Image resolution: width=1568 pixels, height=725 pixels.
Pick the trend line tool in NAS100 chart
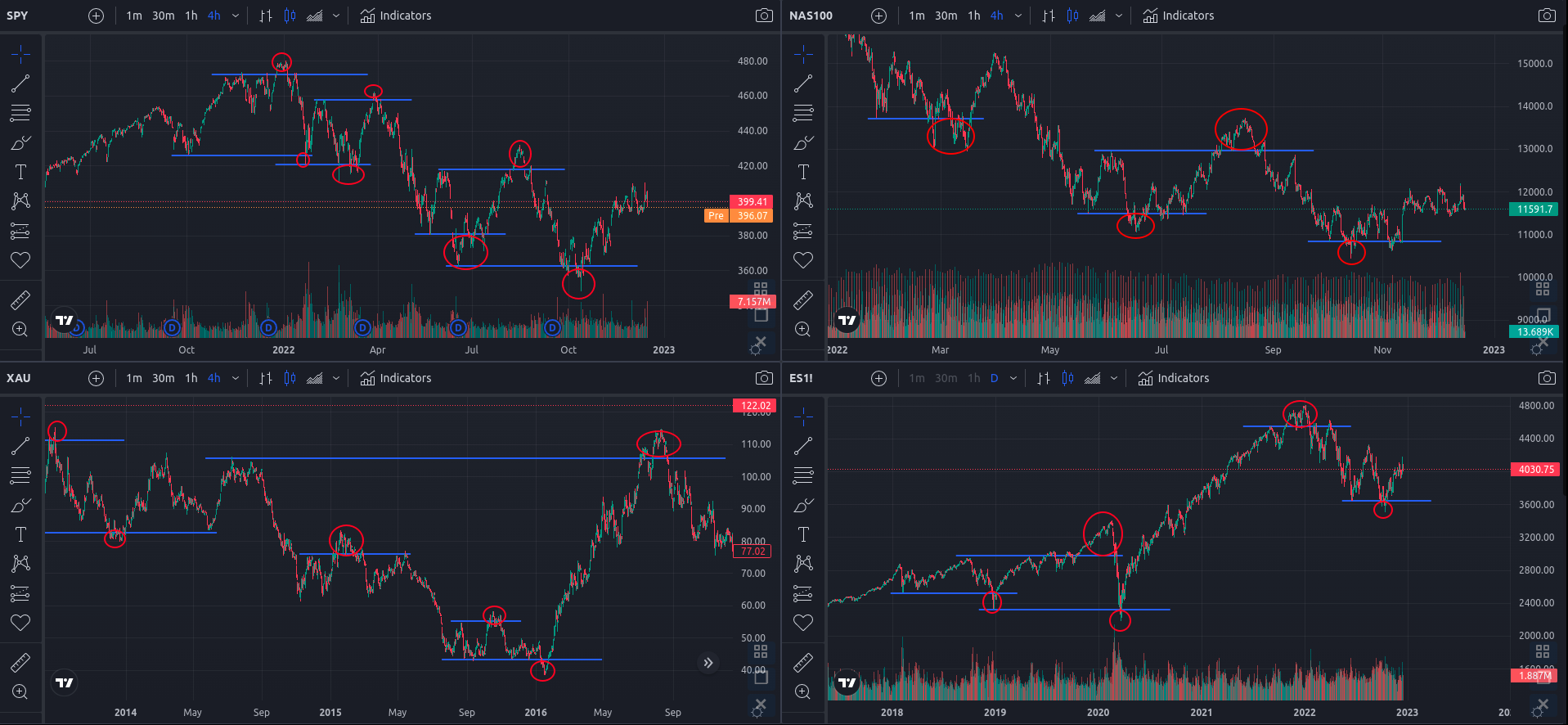803,83
